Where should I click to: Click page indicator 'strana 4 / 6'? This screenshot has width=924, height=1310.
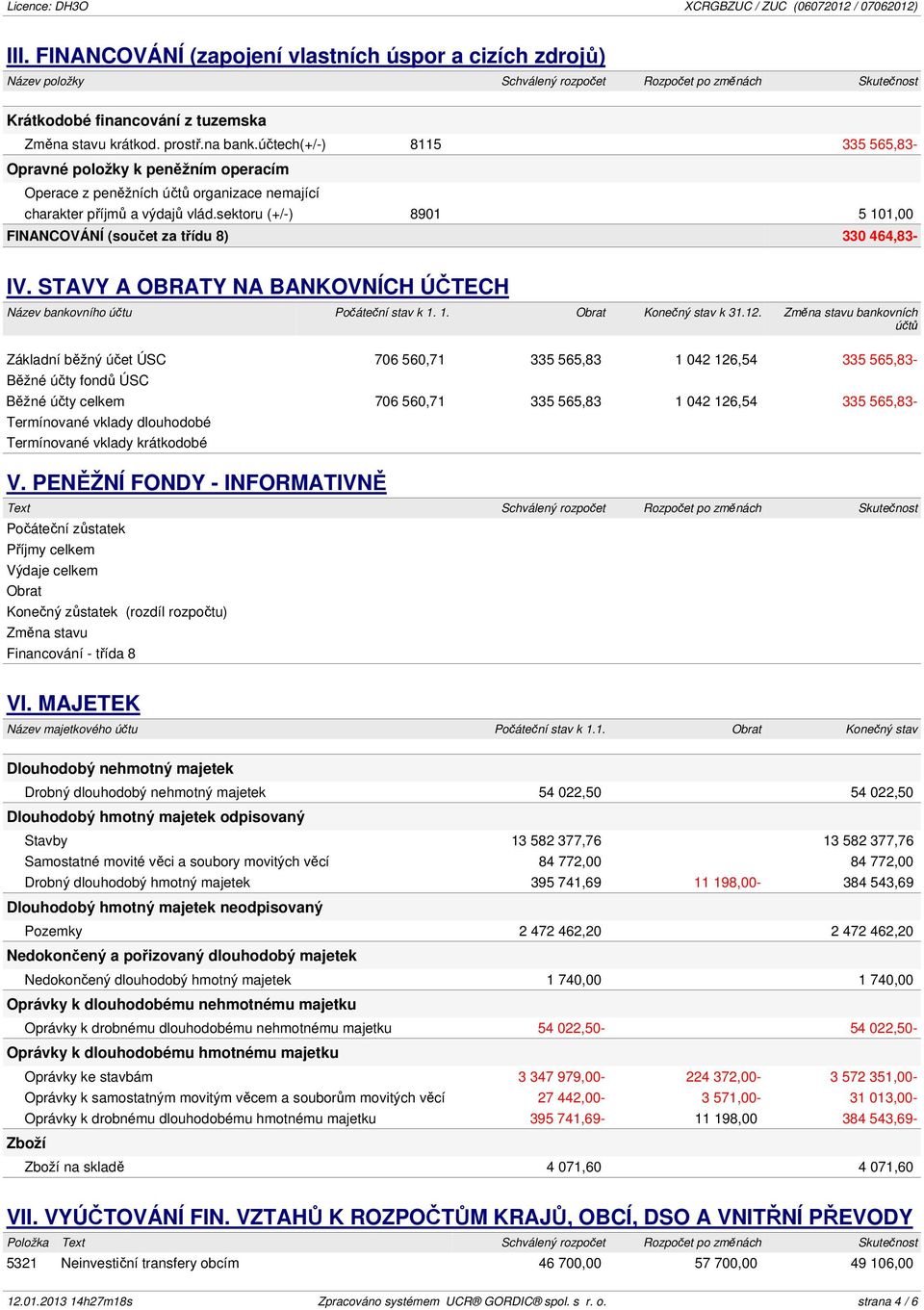tap(888, 1301)
